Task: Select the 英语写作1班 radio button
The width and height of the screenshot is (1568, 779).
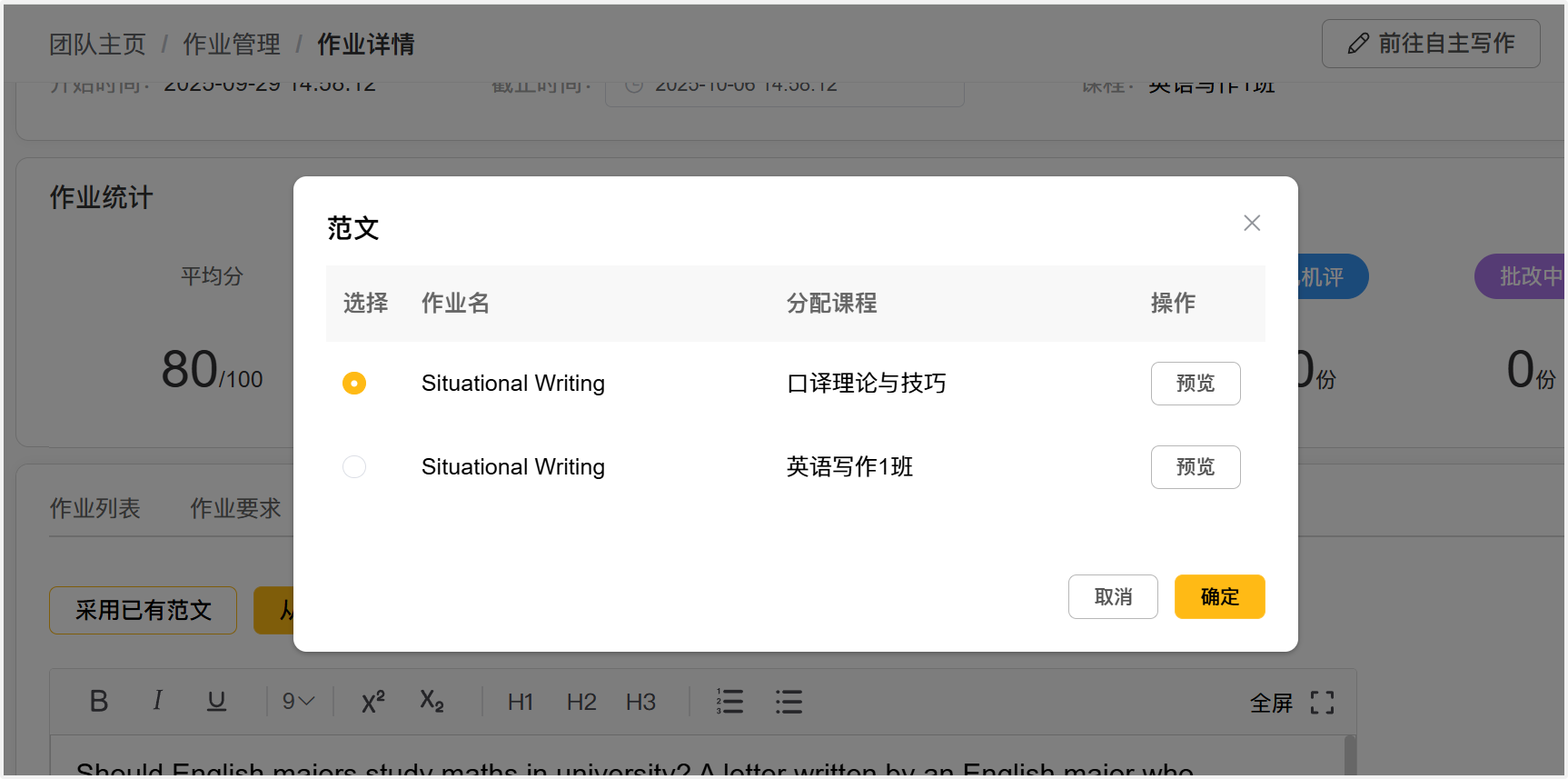Action: pos(354,467)
